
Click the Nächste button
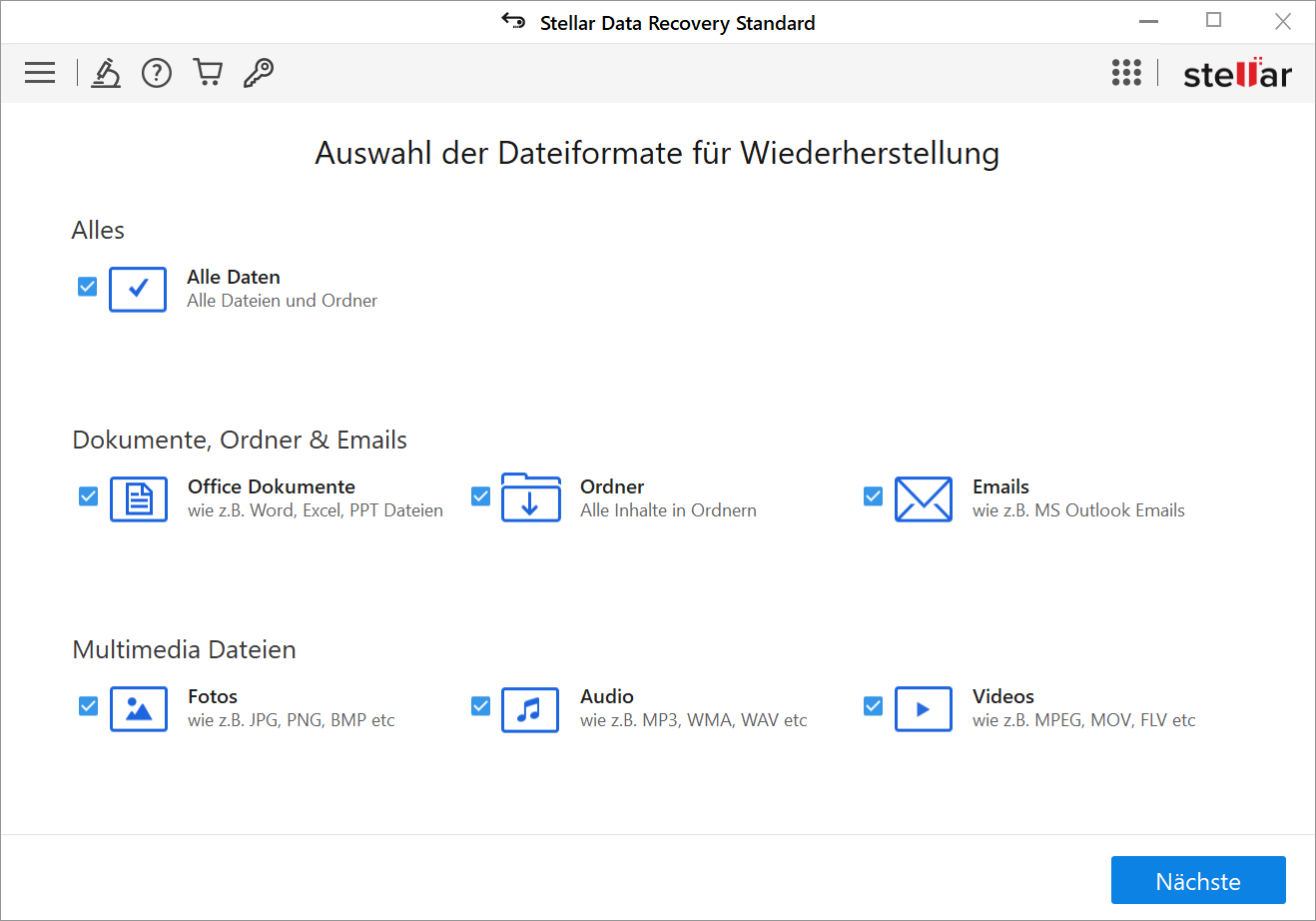1197,880
